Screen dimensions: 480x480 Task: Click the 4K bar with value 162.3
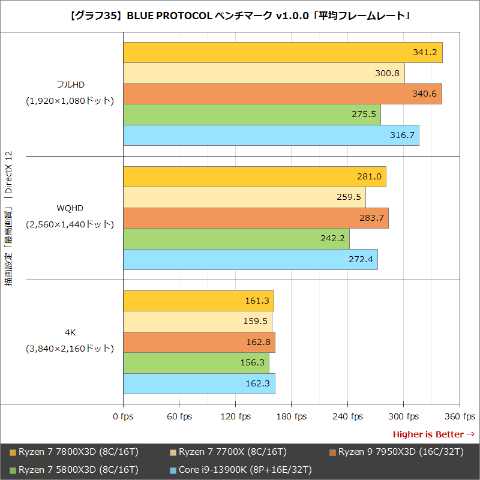coord(199,384)
